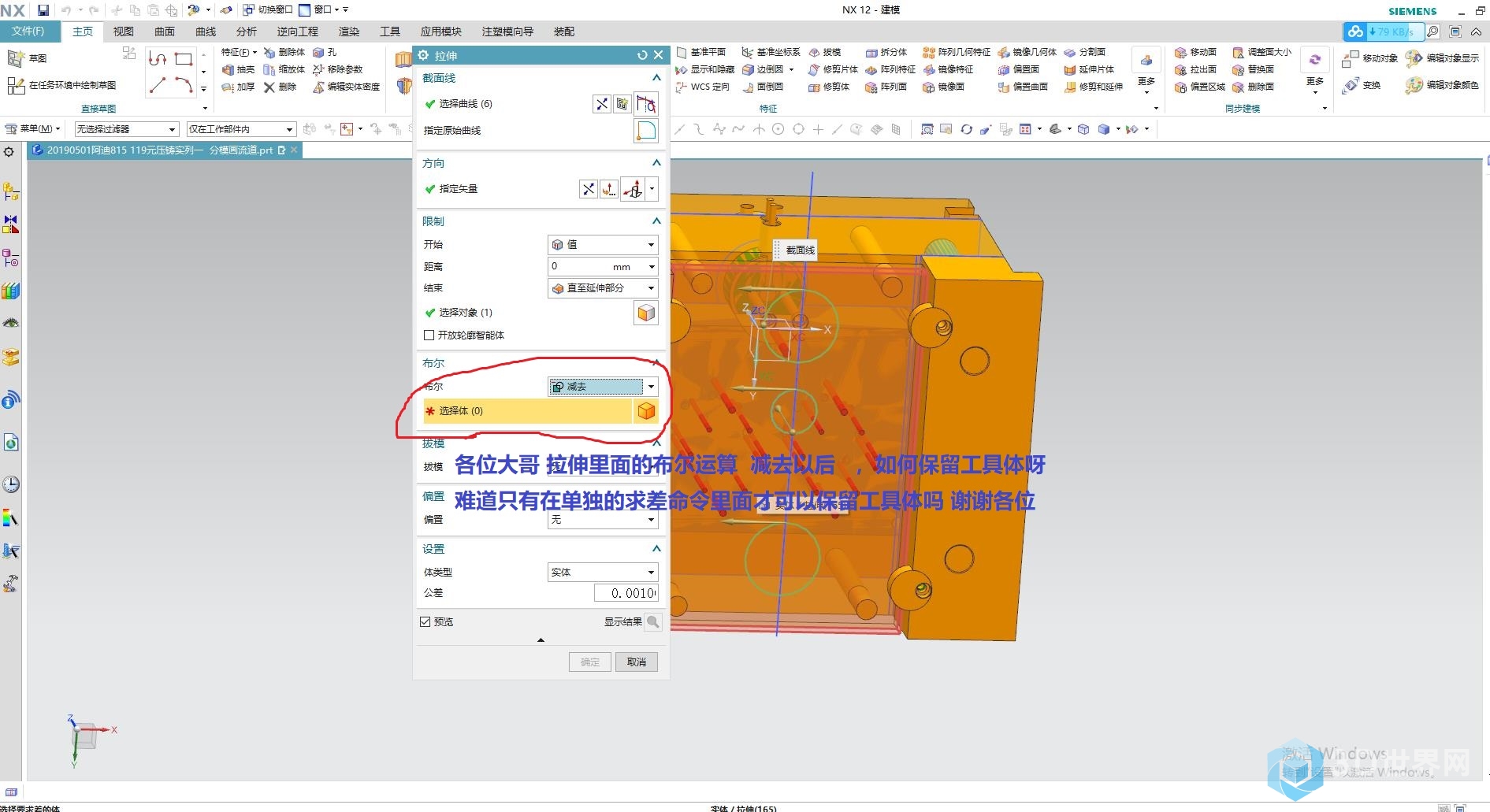Click the Move Face (移动面) tool

pyautogui.click(x=1195, y=52)
